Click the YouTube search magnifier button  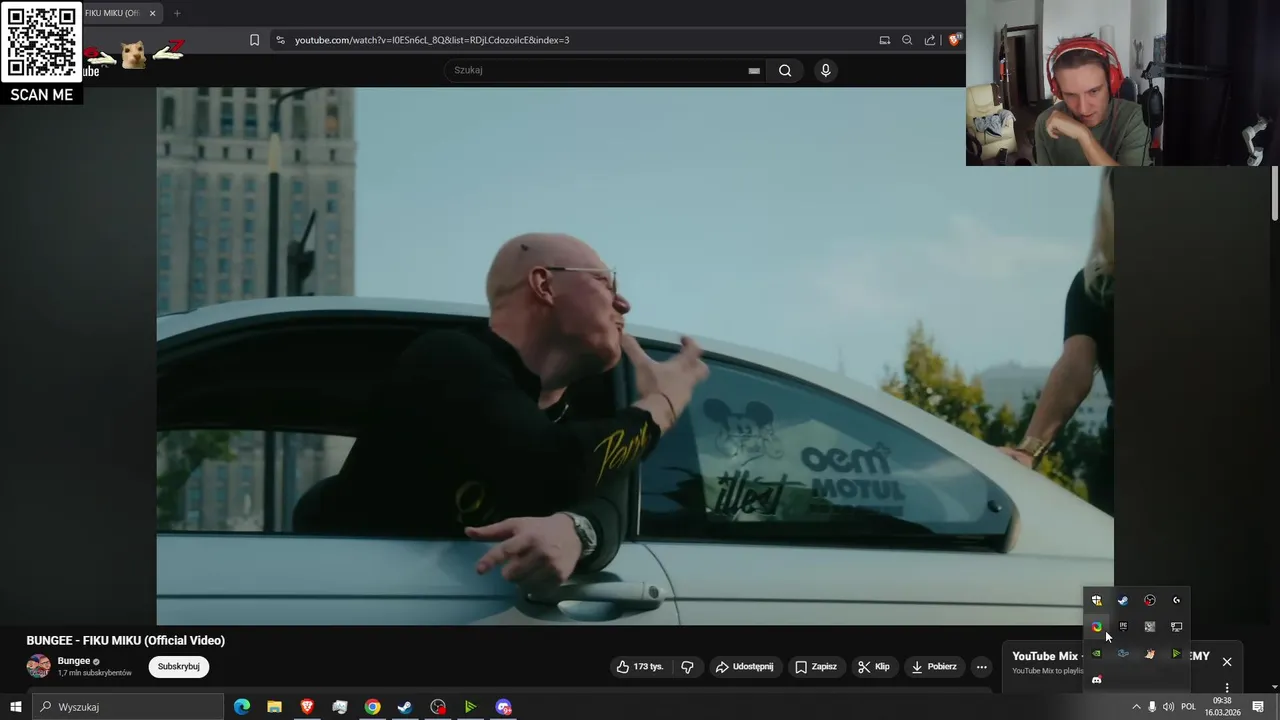tap(785, 70)
